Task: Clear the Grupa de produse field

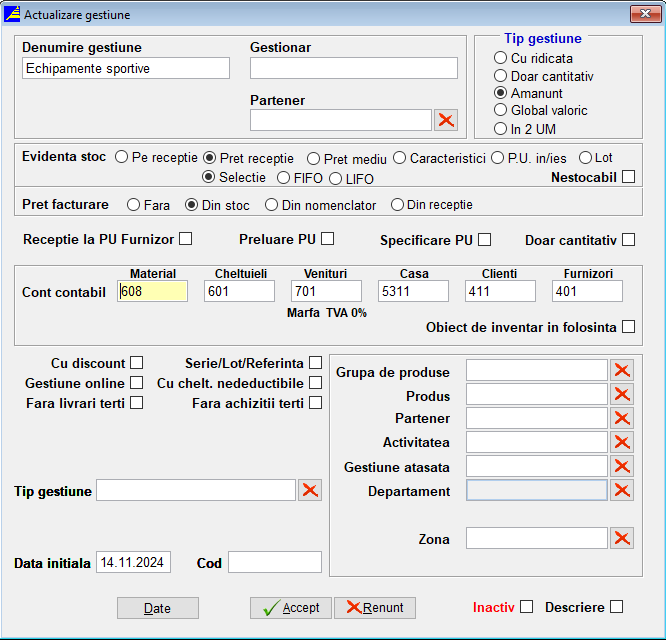Action: click(622, 371)
